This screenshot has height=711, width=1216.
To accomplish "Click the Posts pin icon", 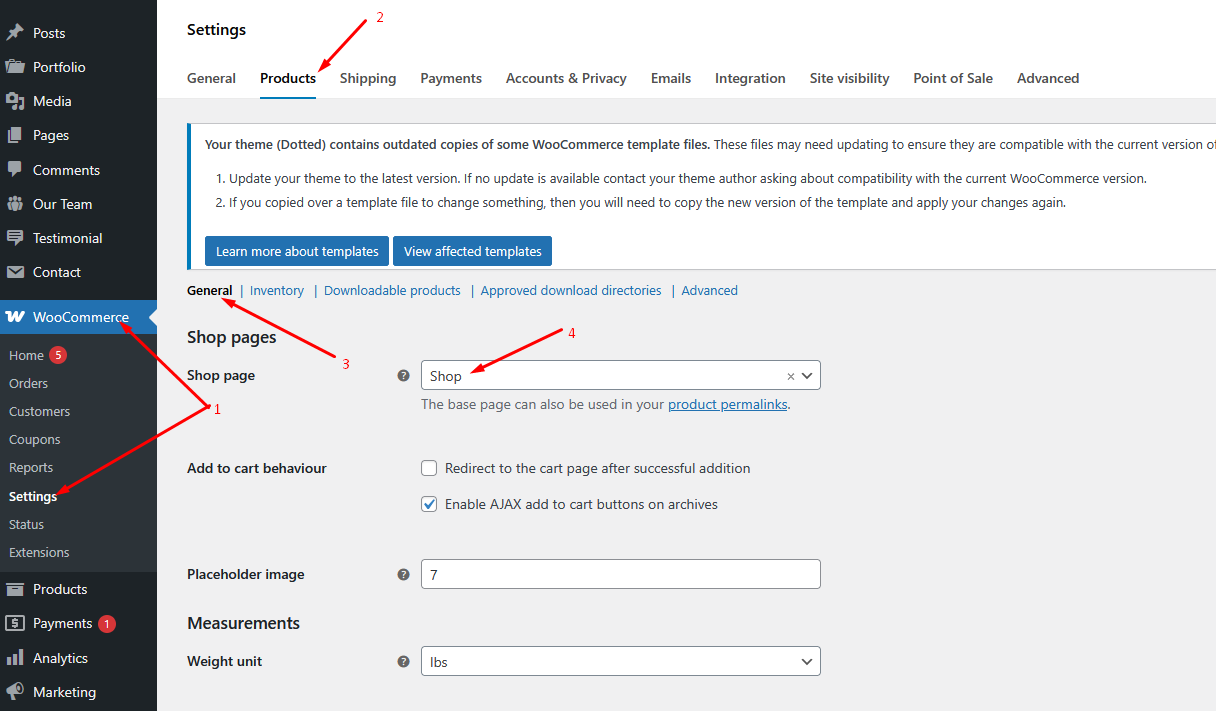I will pyautogui.click(x=15, y=33).
